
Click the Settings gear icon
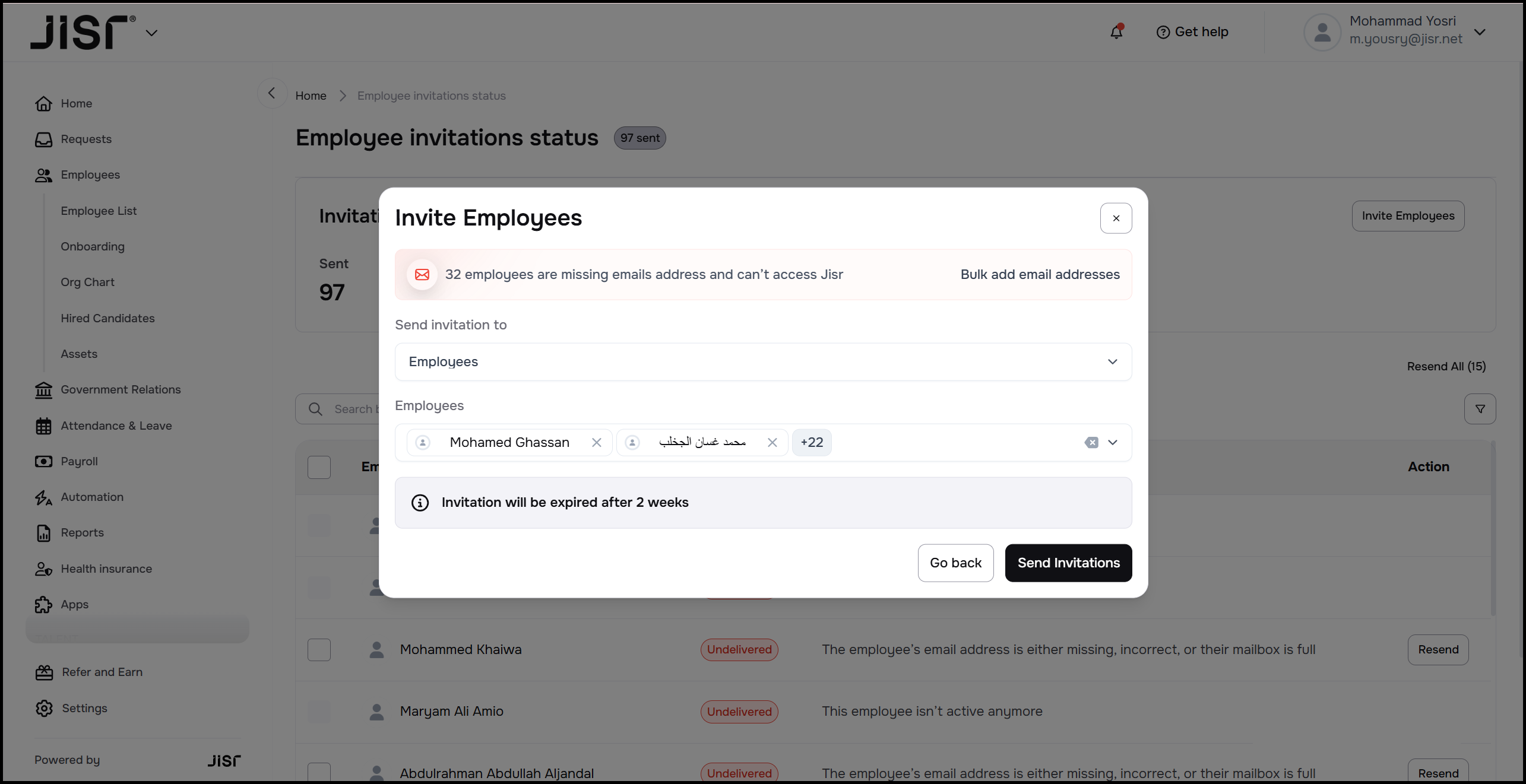[44, 708]
